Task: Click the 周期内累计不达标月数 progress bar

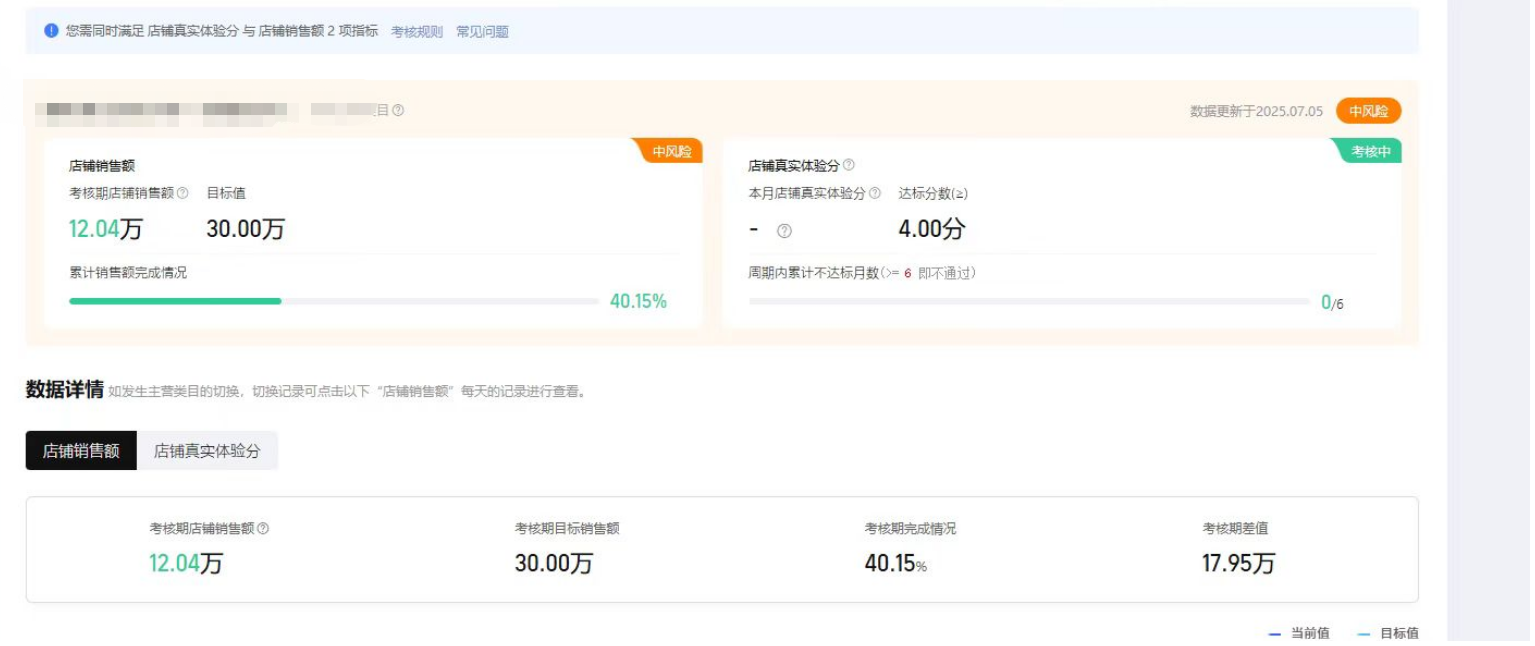Action: pyautogui.click(x=1028, y=301)
